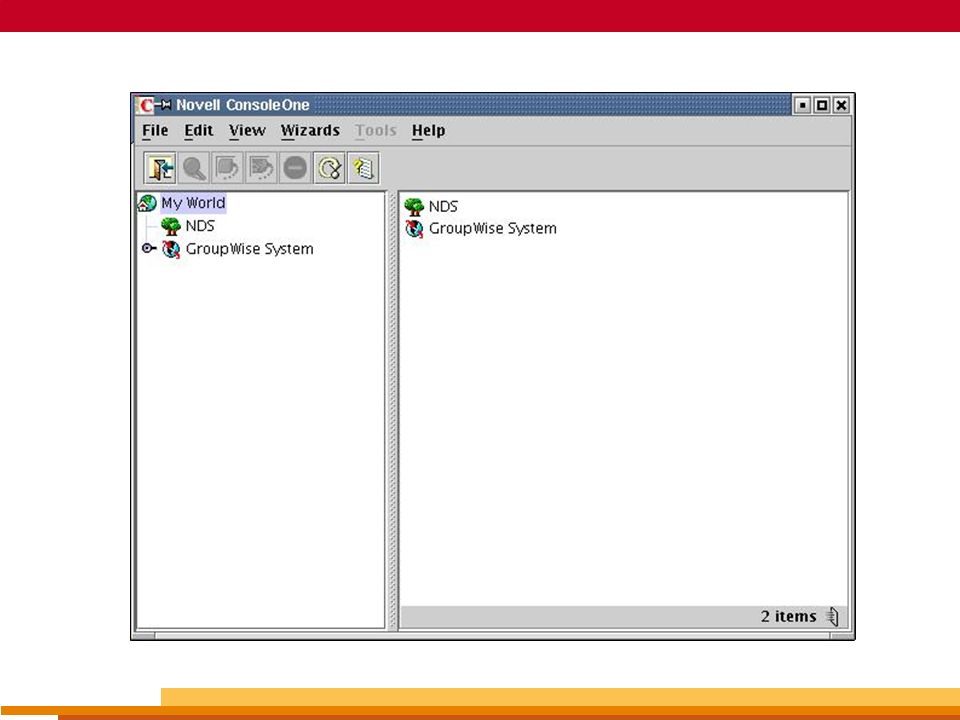Open the greyed-out Tools menu
This screenshot has width=960, height=720.
pyautogui.click(x=376, y=130)
